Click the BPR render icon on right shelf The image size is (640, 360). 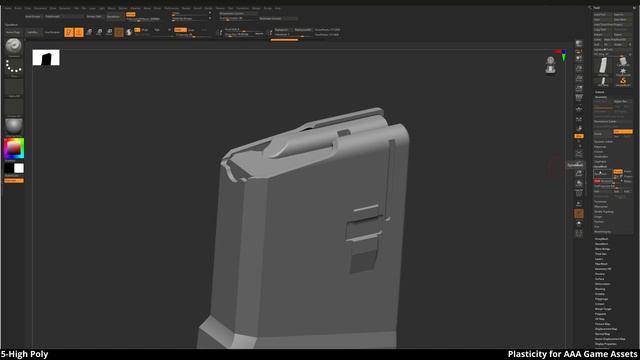tap(579, 43)
